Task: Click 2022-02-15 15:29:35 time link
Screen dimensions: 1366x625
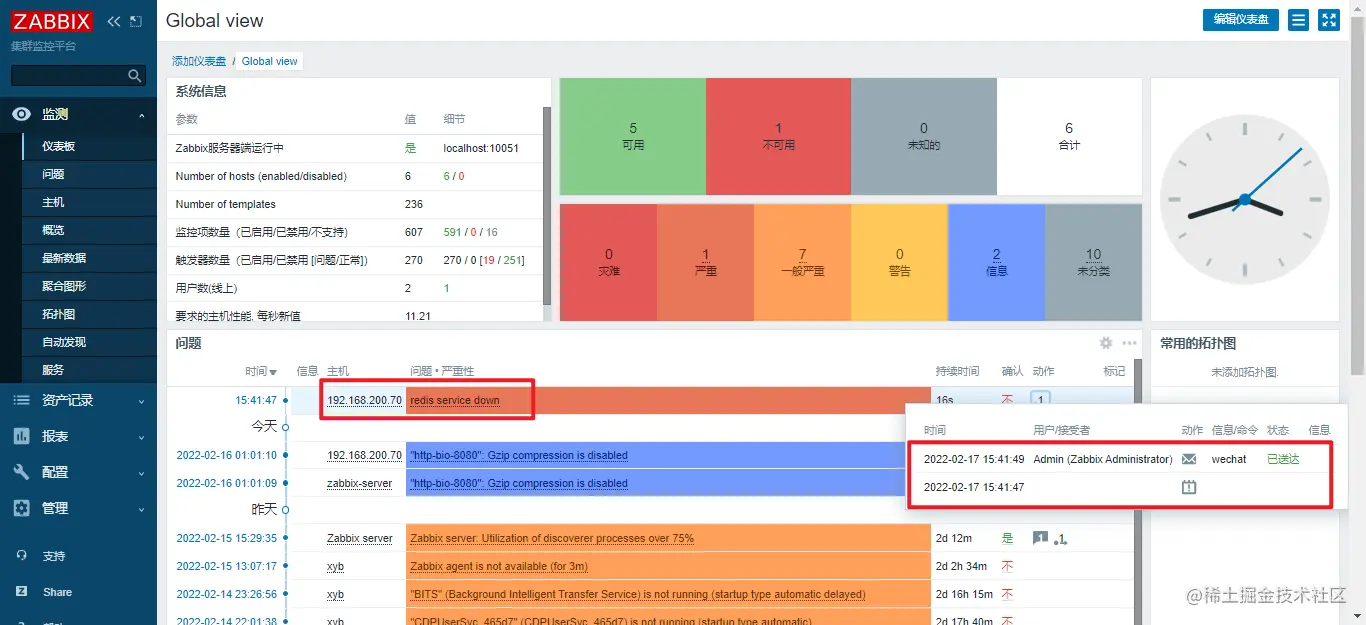Action: pyautogui.click(x=227, y=538)
